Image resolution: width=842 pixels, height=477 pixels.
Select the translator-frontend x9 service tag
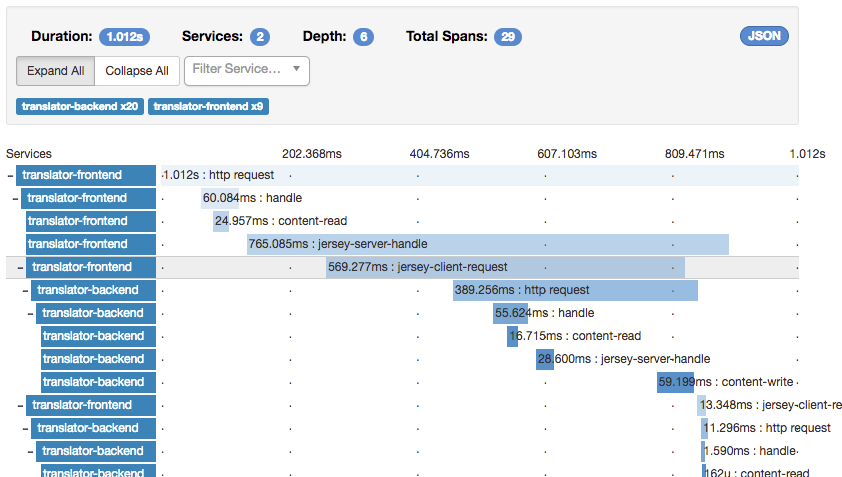pyautogui.click(x=208, y=106)
